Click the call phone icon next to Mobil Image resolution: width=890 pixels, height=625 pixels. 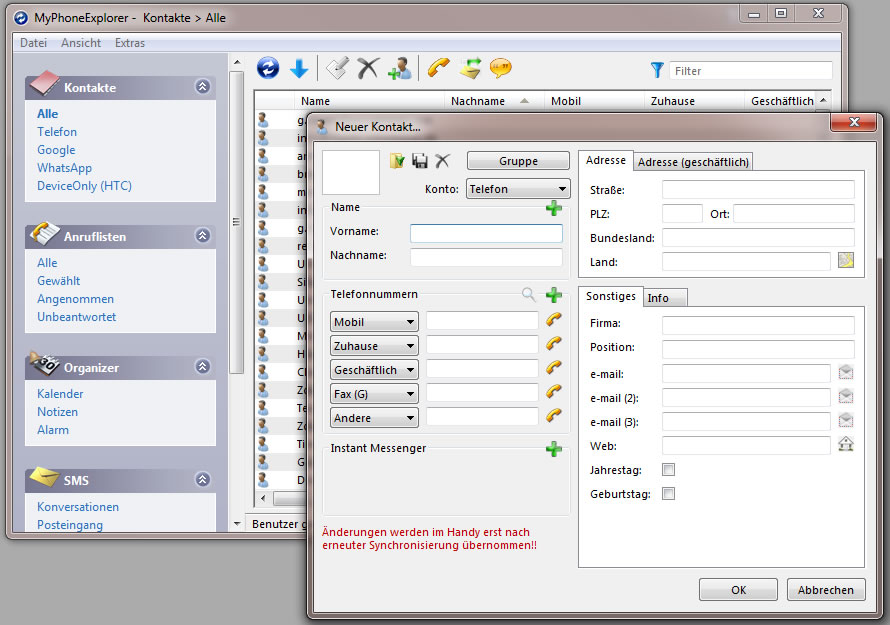(553, 321)
